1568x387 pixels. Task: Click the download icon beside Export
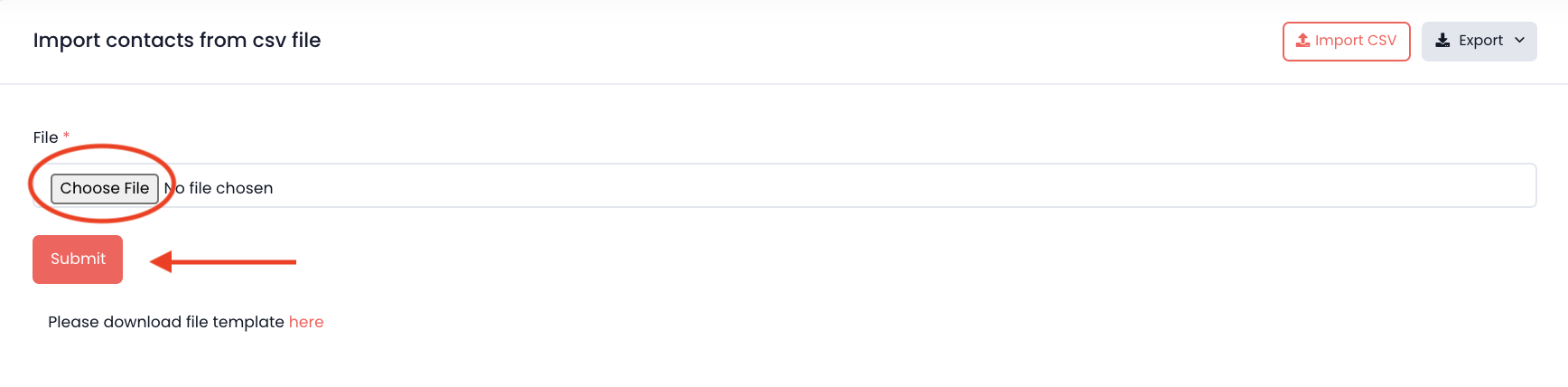pos(1442,41)
